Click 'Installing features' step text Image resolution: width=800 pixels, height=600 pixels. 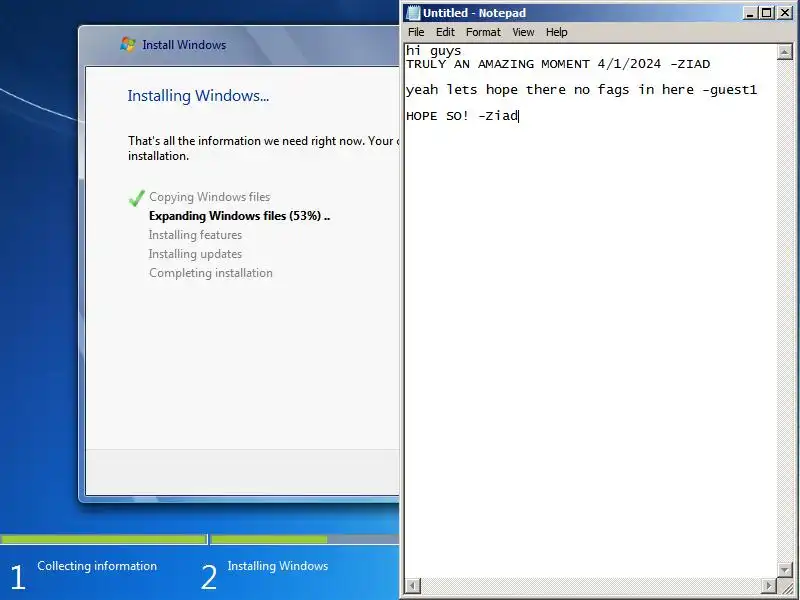coord(195,235)
